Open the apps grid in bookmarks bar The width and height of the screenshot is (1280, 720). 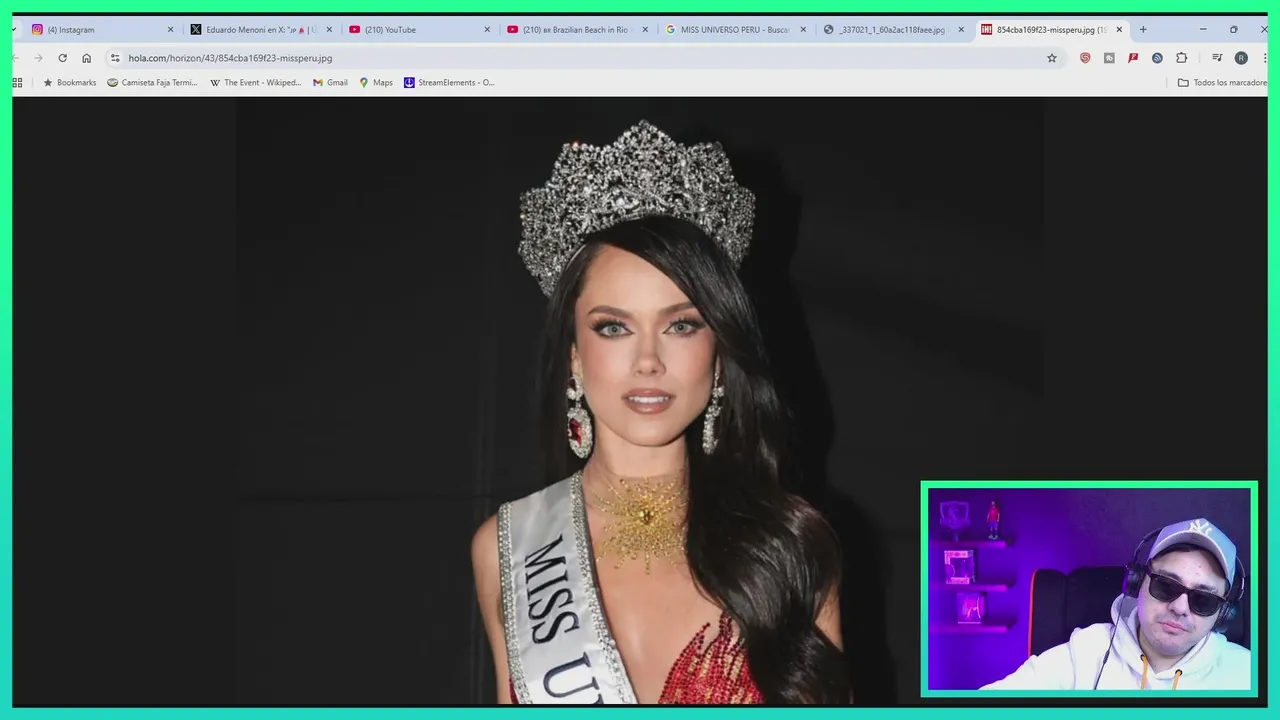(17, 82)
